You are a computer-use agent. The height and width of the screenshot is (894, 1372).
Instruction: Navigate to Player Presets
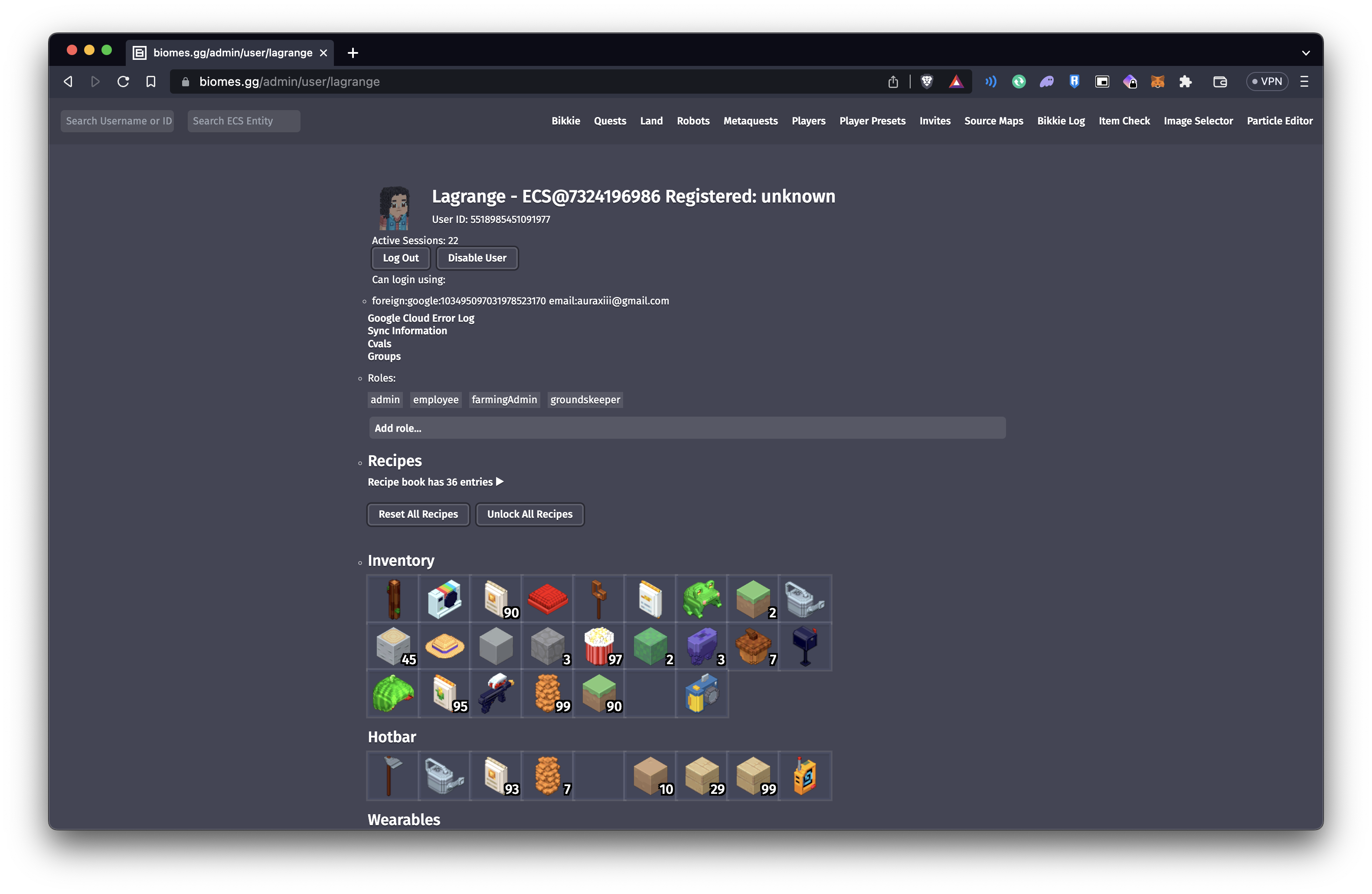(872, 121)
